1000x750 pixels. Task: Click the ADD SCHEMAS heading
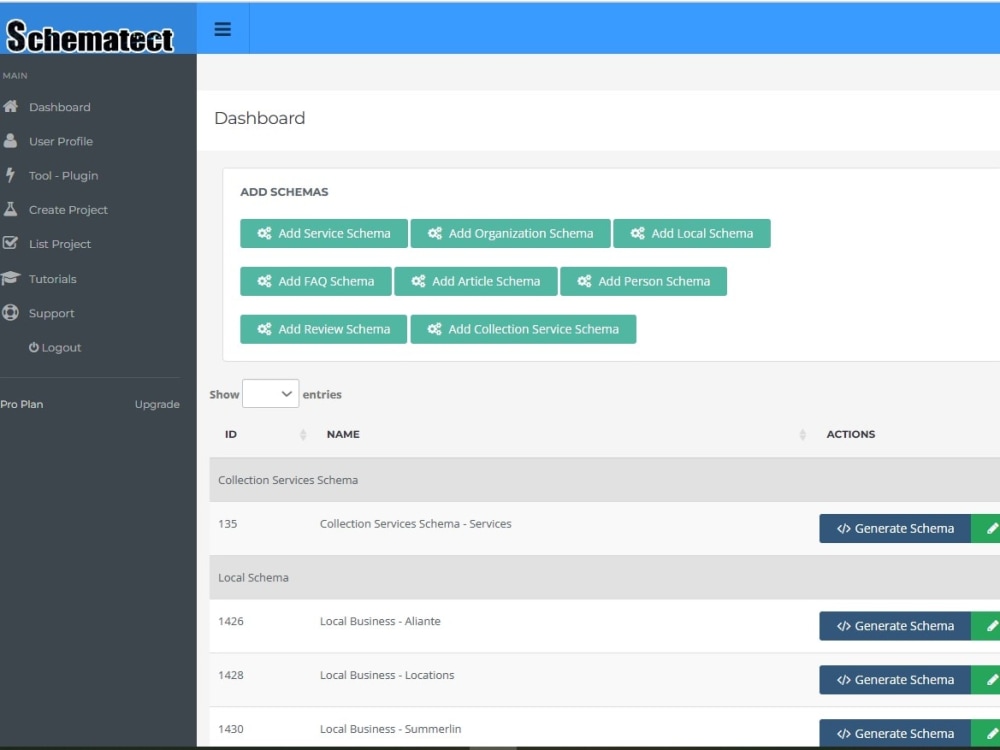[284, 192]
